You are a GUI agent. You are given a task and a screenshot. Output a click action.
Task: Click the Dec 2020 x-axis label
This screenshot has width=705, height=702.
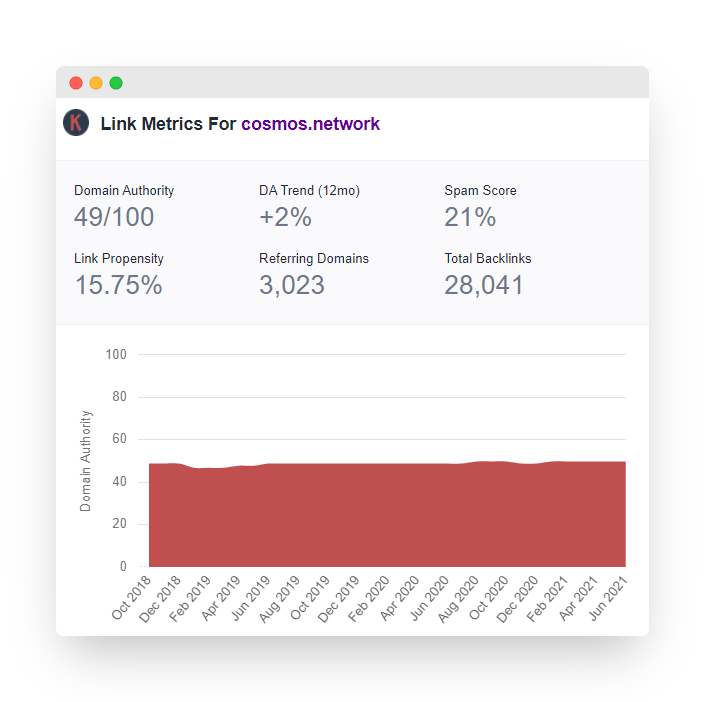518,599
